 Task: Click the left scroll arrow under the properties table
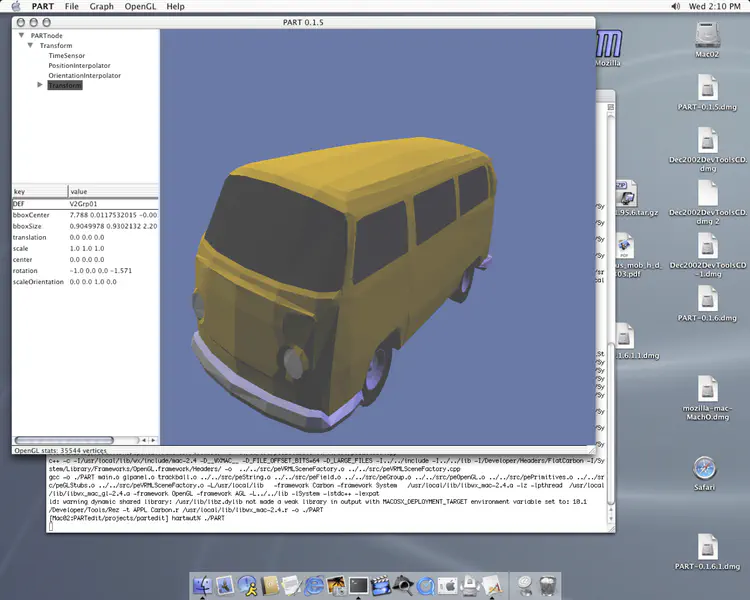tap(144, 440)
